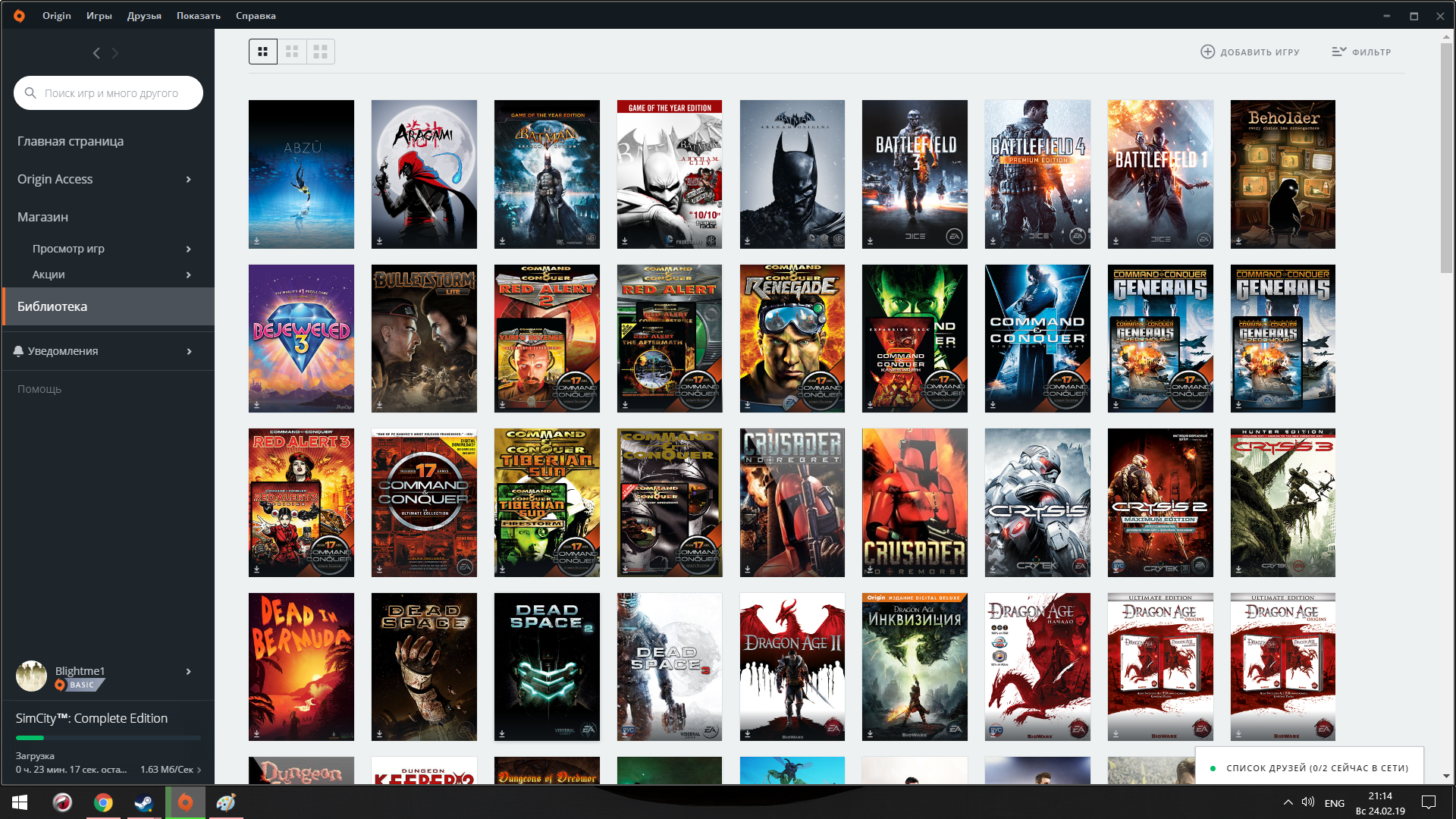Open the friends list chat bar
The width and height of the screenshot is (1456, 819).
click(x=1310, y=767)
